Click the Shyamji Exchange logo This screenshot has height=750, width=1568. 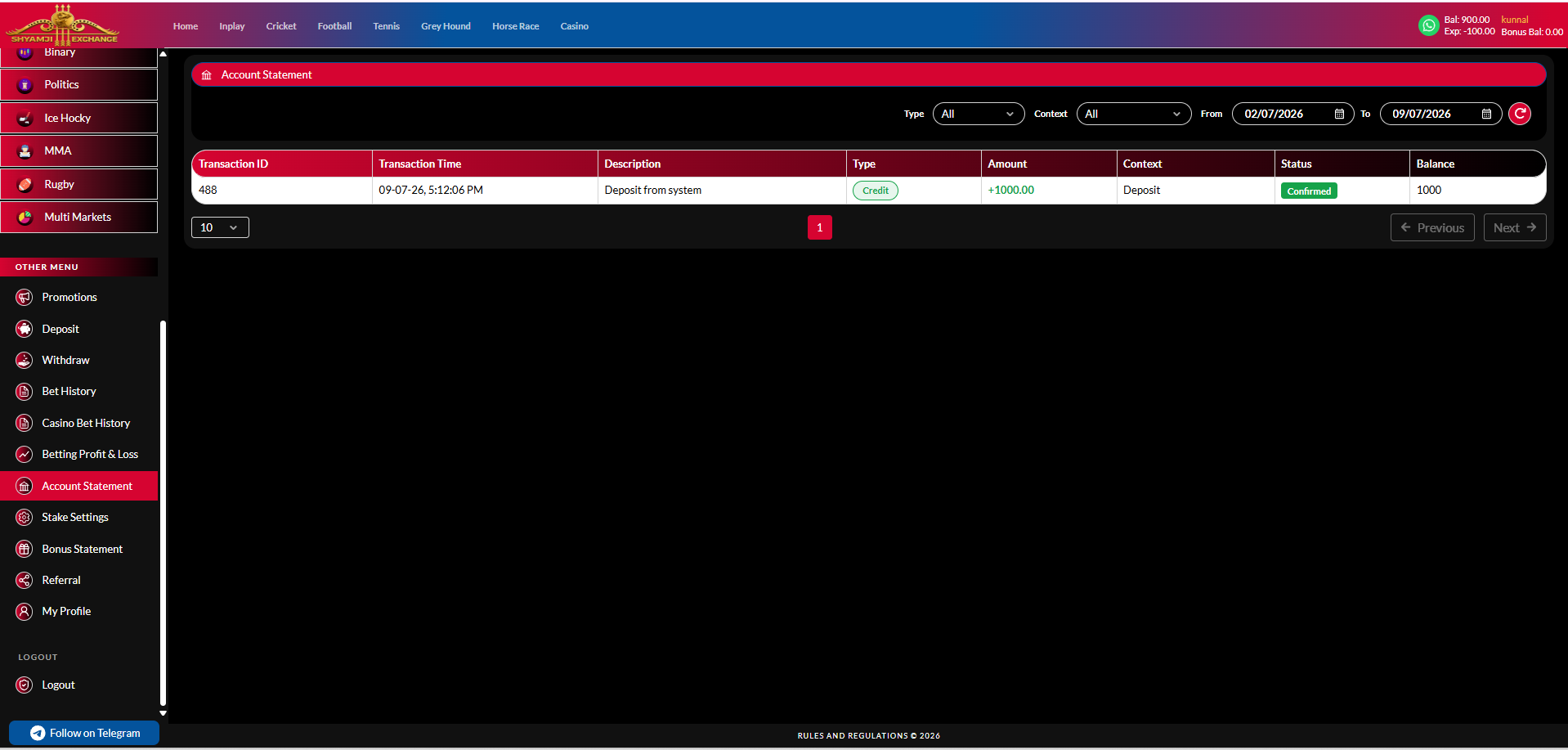63,25
